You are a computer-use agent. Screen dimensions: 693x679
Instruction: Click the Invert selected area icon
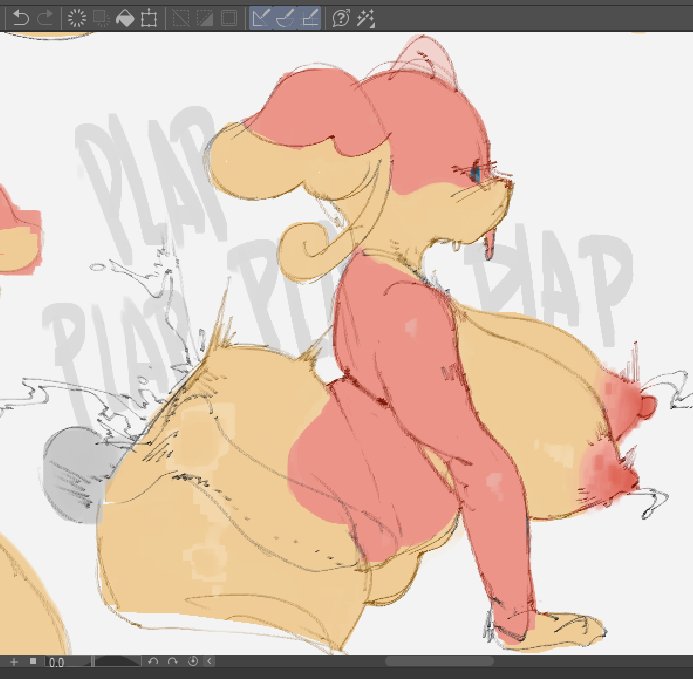click(205, 18)
